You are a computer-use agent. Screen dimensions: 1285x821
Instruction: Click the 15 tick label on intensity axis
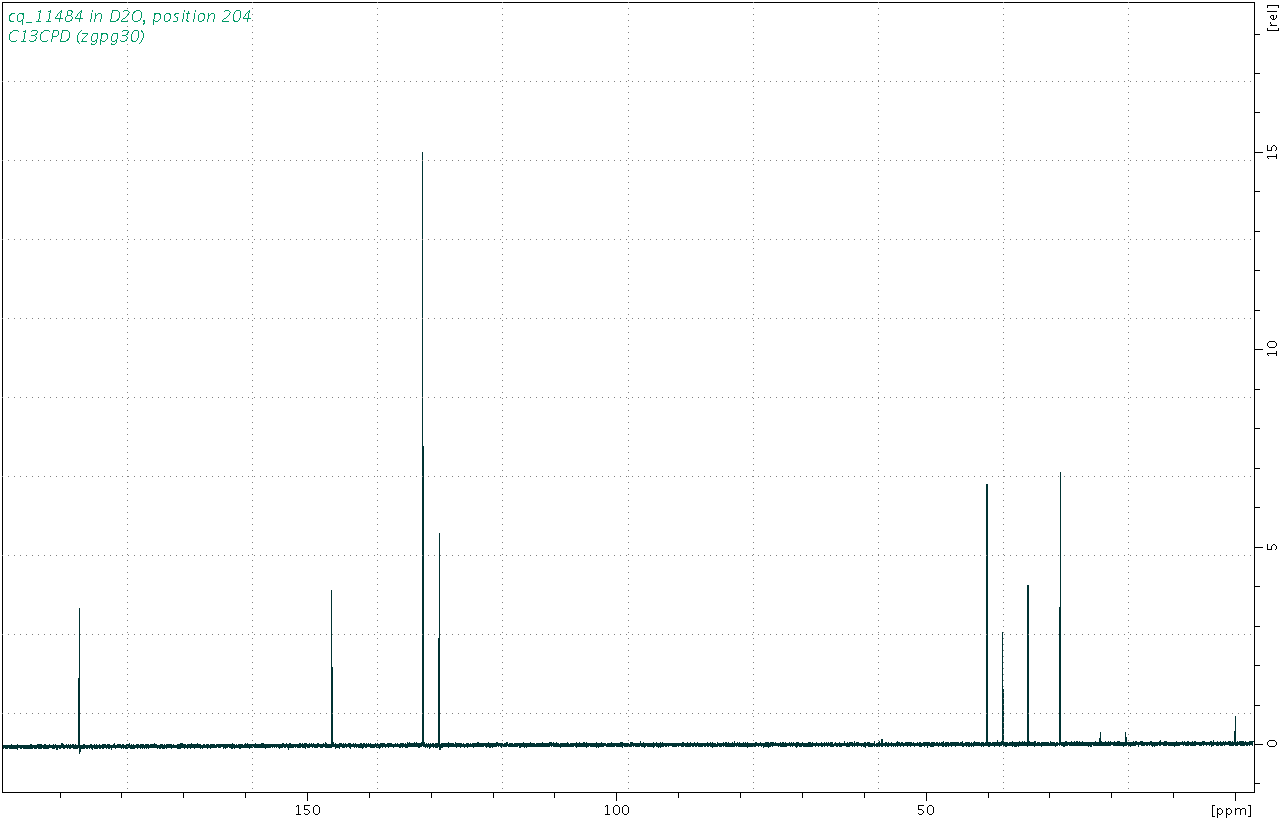(x=1271, y=151)
